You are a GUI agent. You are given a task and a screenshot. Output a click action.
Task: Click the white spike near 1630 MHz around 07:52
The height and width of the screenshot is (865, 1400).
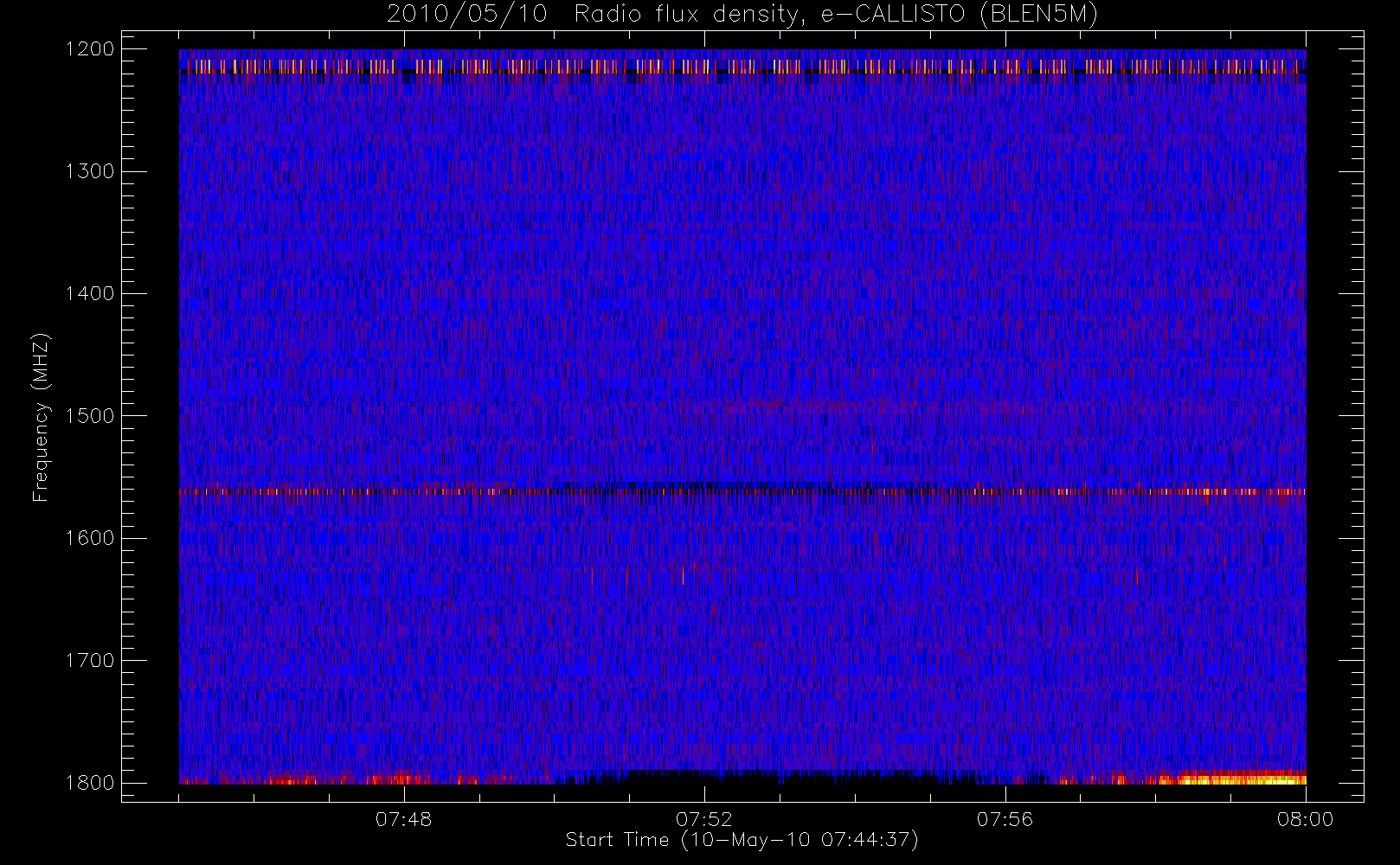point(683,575)
